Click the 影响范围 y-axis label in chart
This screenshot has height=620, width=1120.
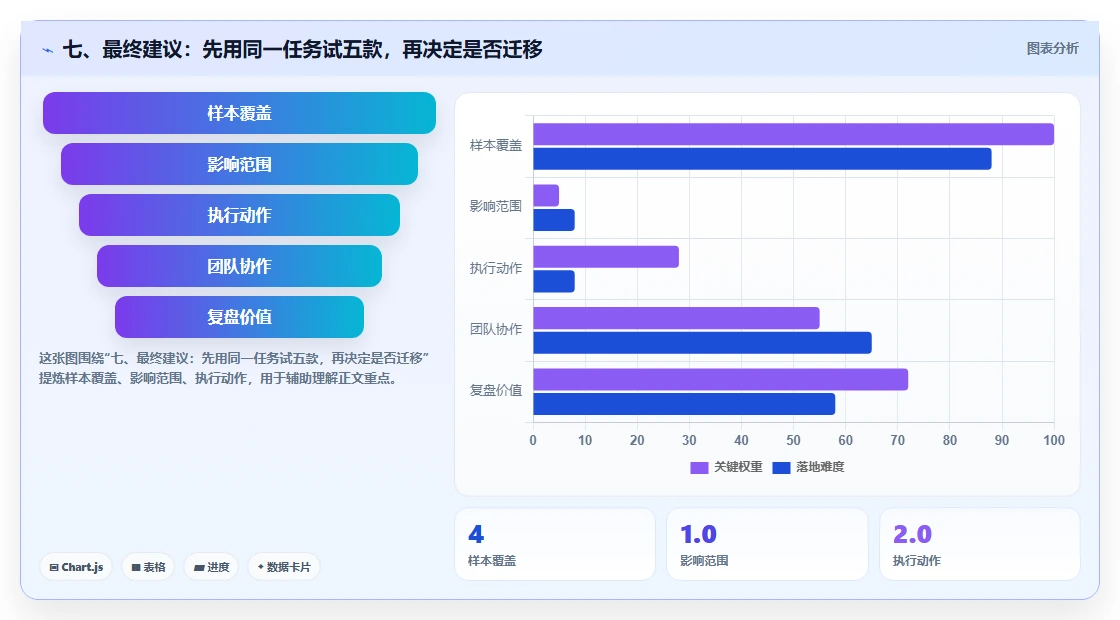(x=496, y=206)
